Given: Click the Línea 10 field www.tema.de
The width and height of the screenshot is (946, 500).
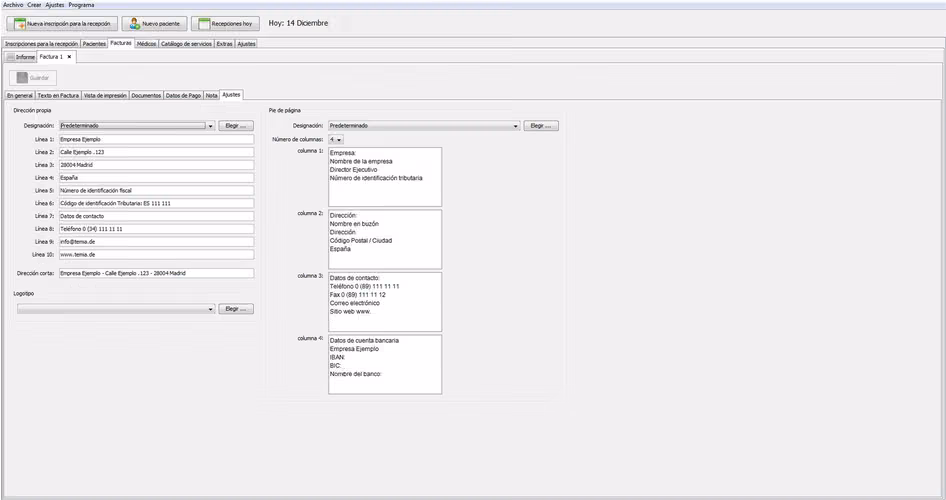Looking at the screenshot, I should tap(156, 255).
